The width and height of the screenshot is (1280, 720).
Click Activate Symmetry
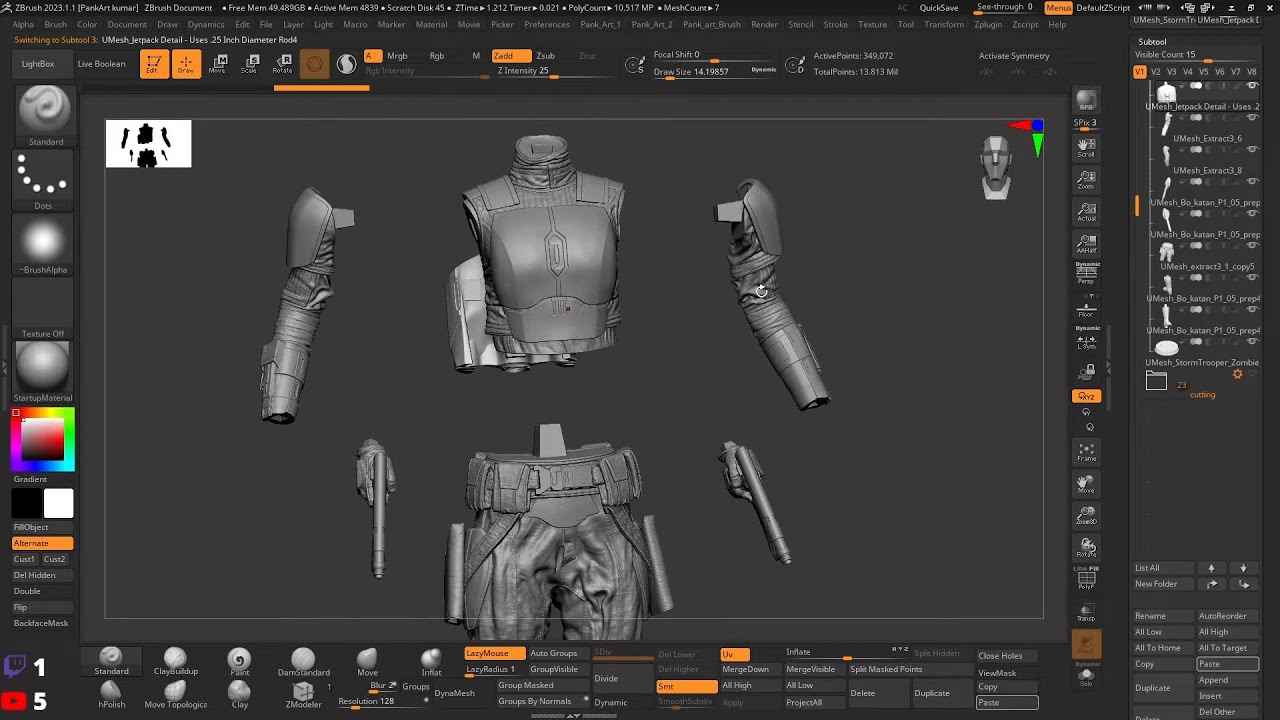point(1014,56)
